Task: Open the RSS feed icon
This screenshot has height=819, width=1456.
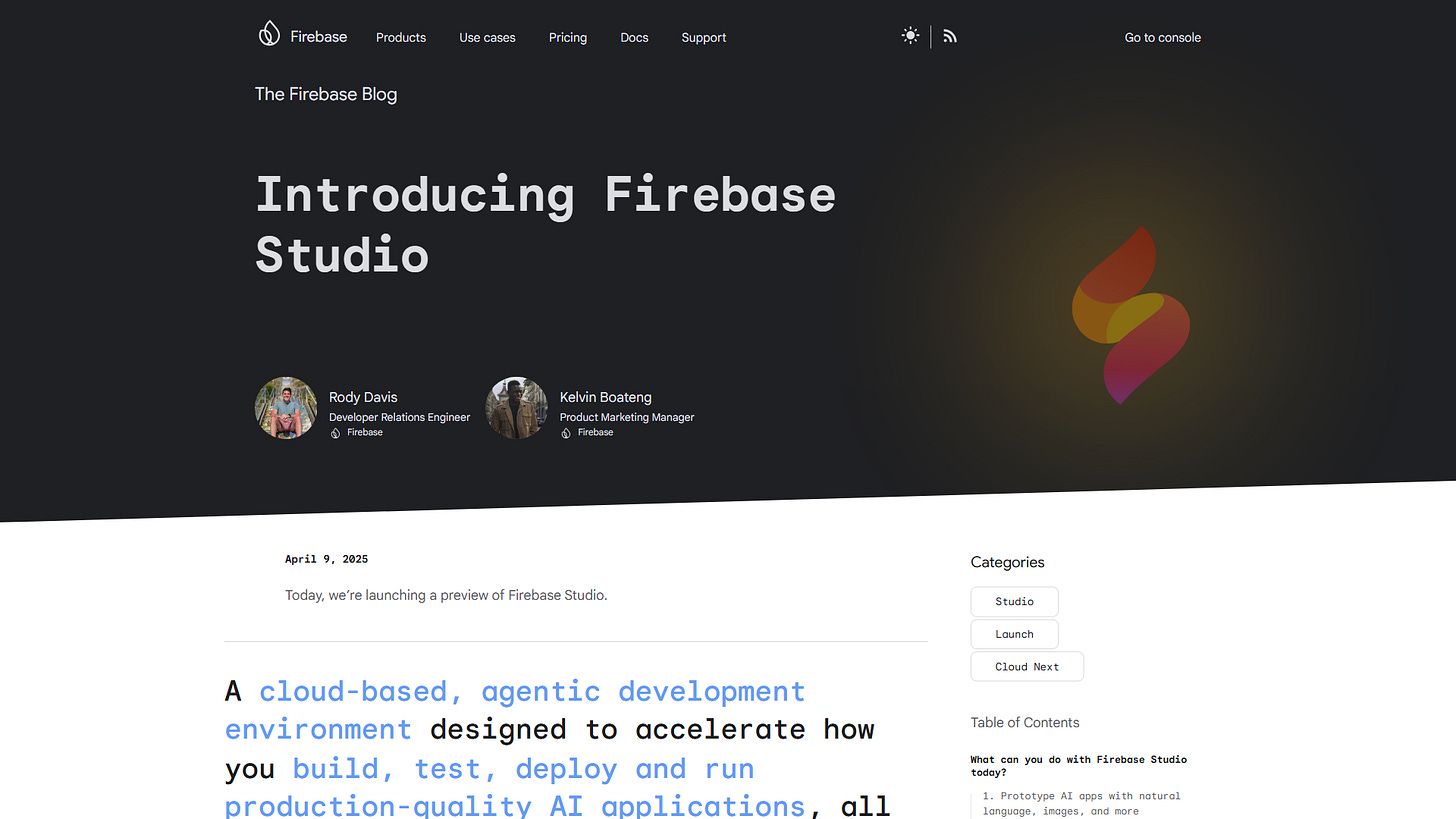Action: (x=950, y=37)
